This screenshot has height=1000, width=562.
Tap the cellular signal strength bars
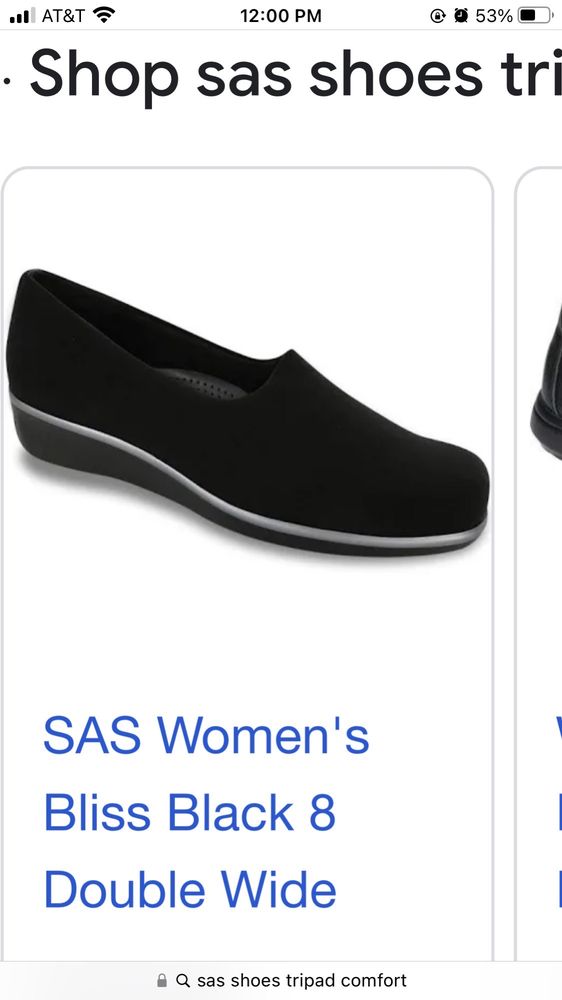tap(23, 16)
